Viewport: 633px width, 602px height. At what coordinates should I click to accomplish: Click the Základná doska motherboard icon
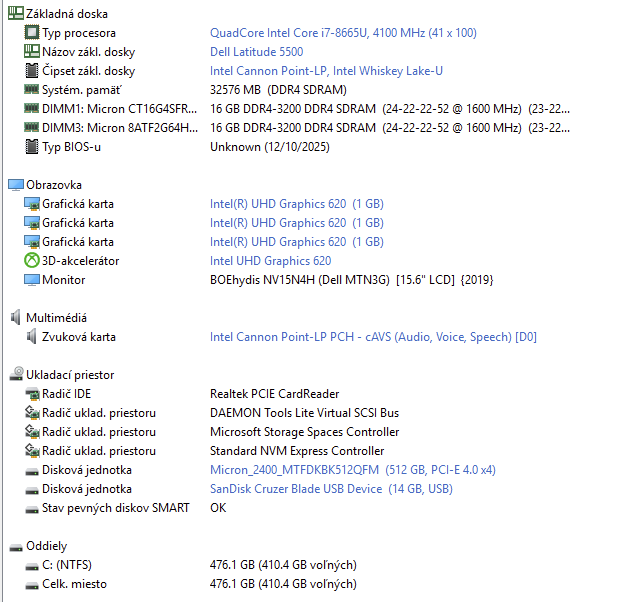(16, 13)
